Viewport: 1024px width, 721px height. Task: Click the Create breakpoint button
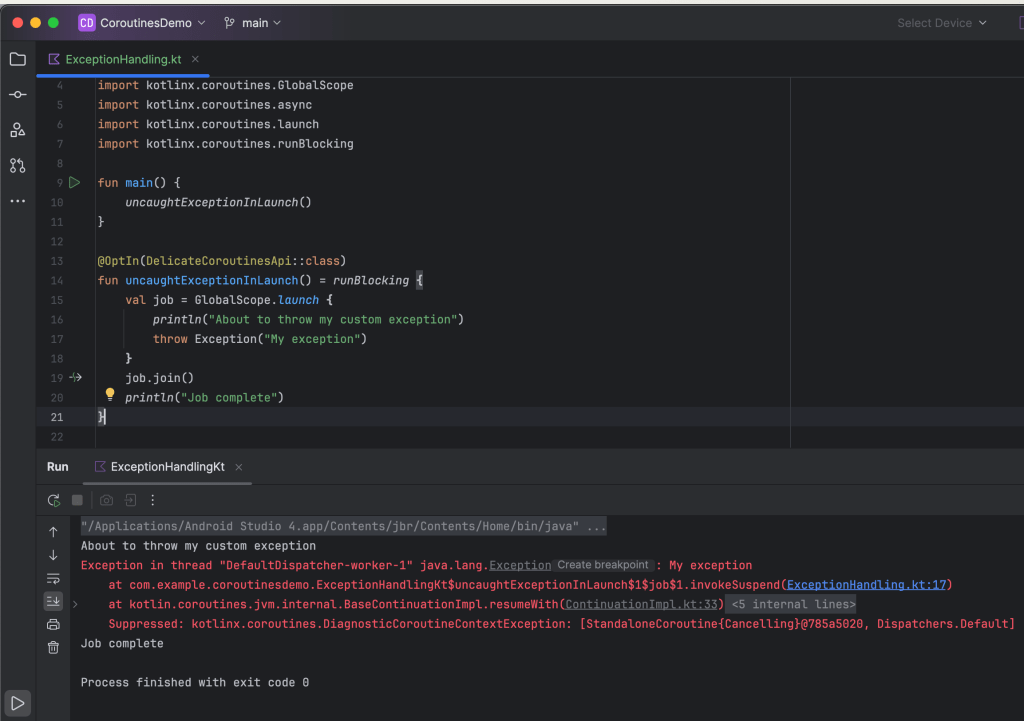(604, 566)
